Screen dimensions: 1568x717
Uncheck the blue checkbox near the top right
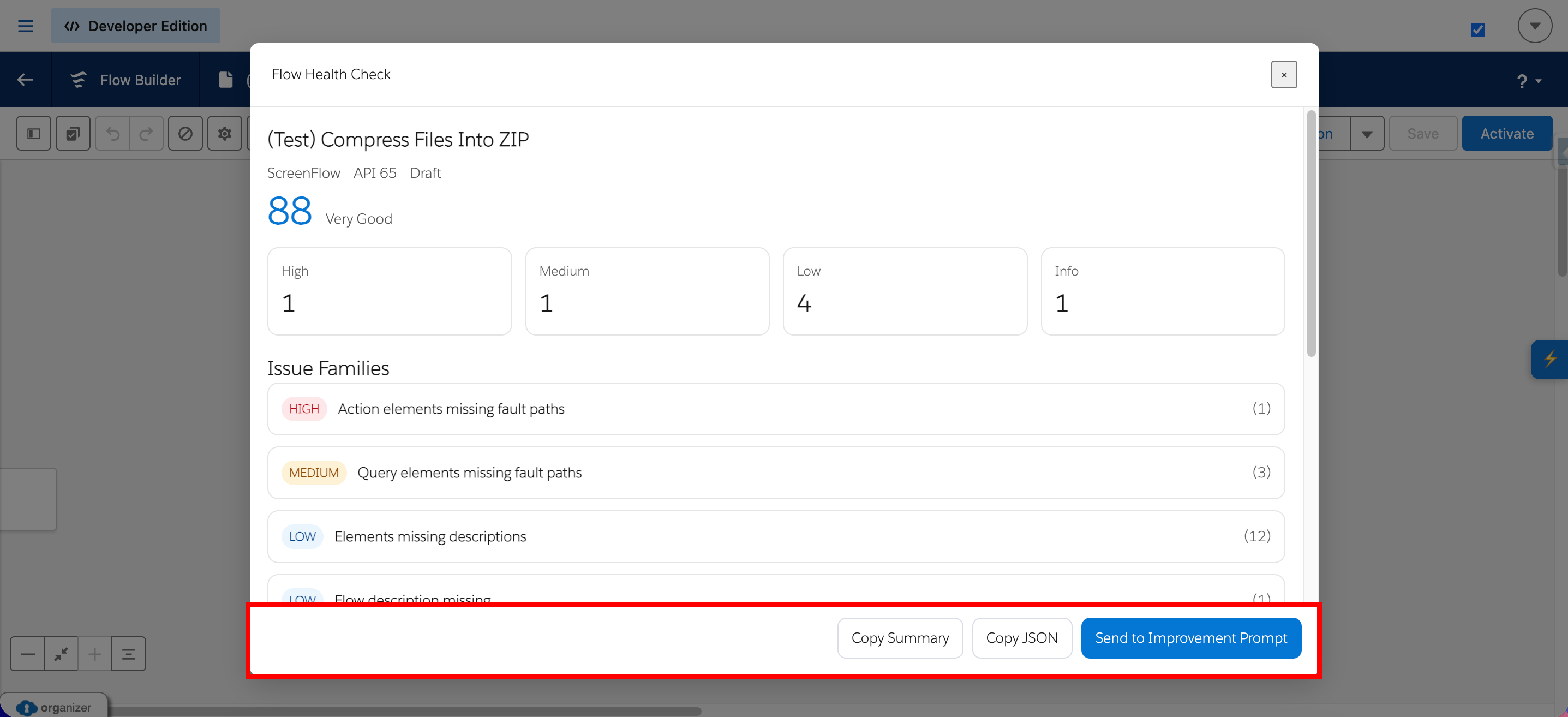coord(1477,31)
